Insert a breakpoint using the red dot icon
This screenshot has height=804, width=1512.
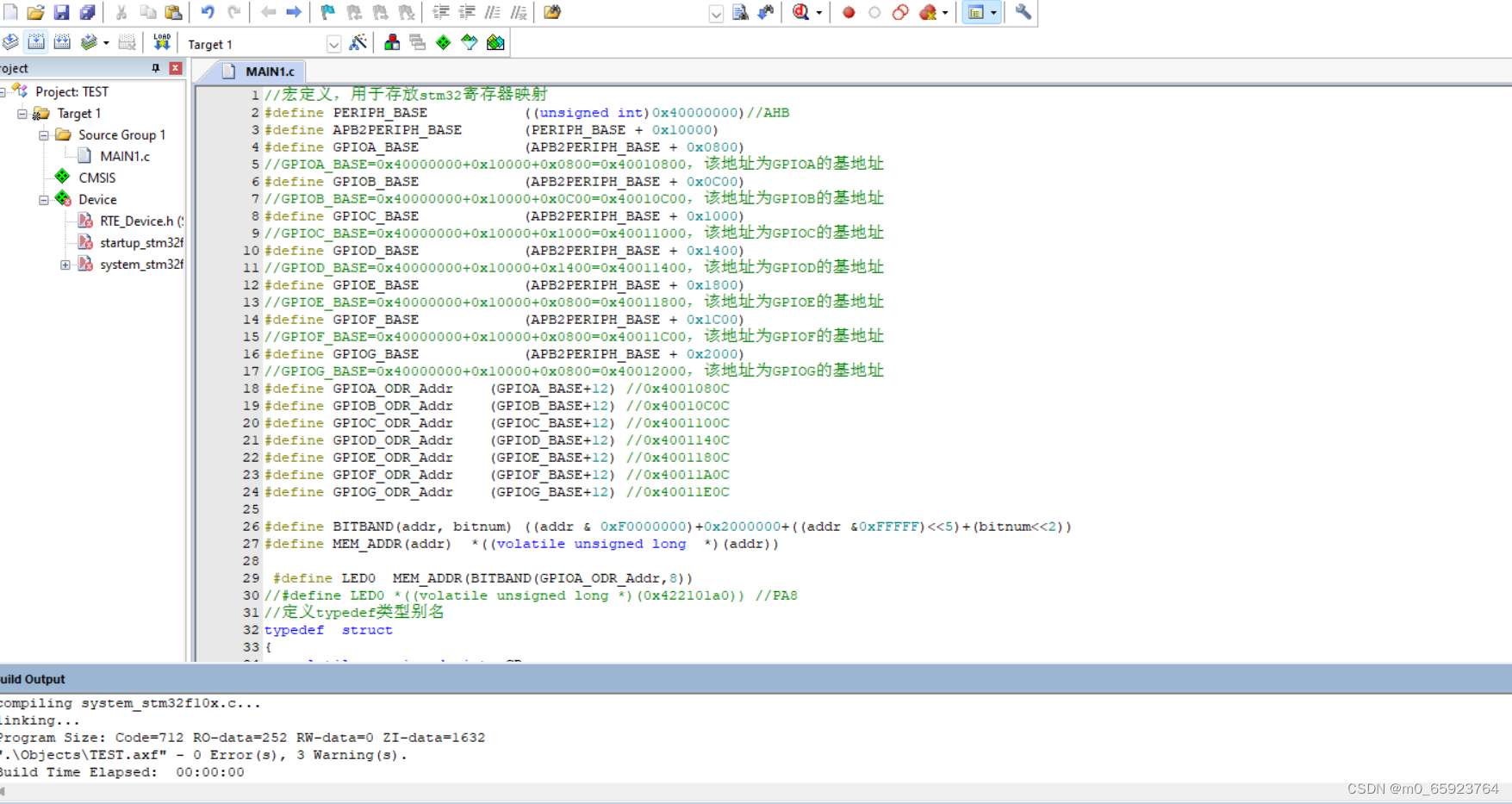tap(849, 13)
